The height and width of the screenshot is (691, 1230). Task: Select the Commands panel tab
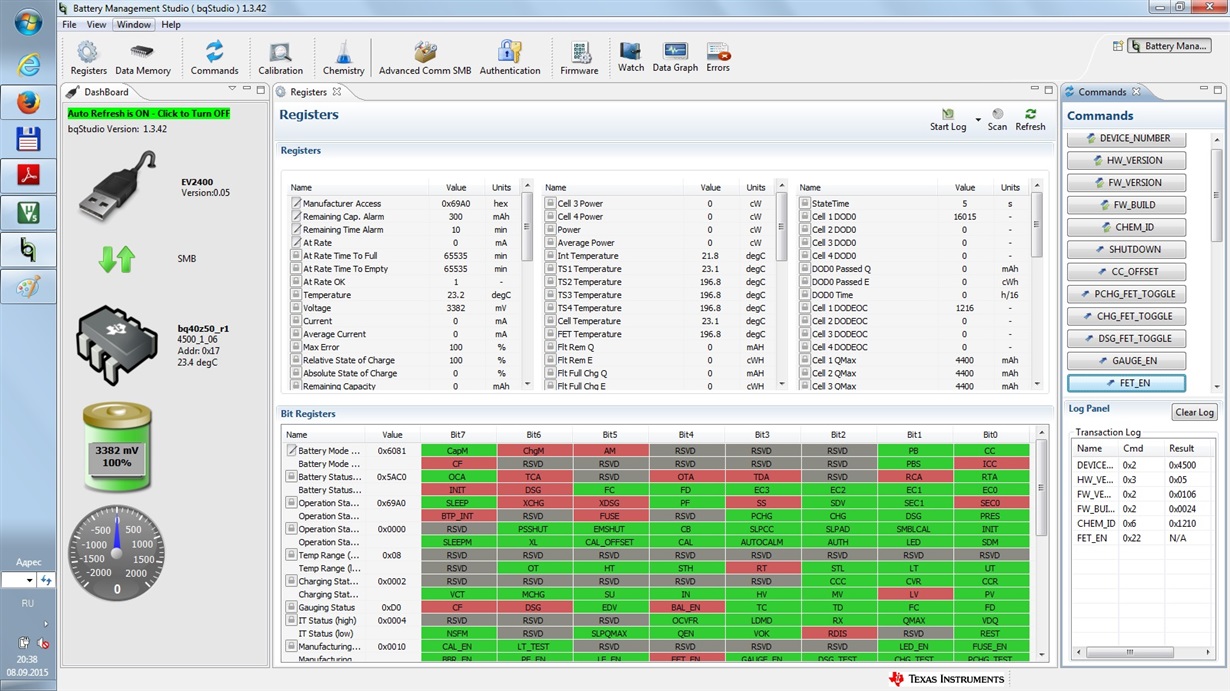point(1102,92)
